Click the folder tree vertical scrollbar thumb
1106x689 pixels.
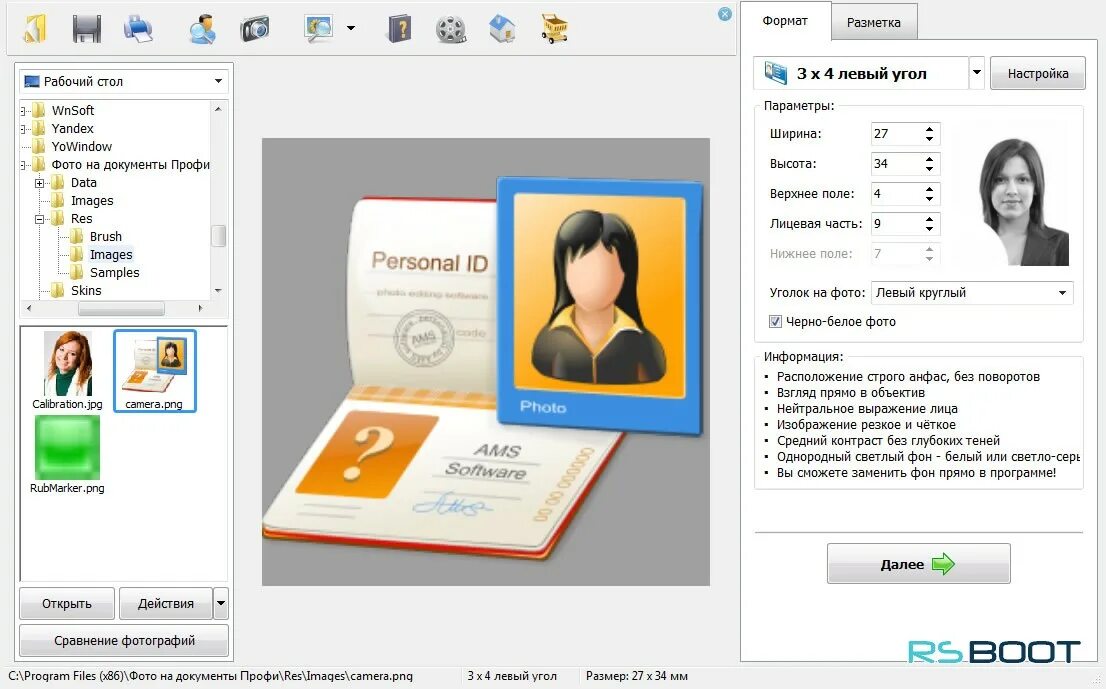pyautogui.click(x=219, y=236)
